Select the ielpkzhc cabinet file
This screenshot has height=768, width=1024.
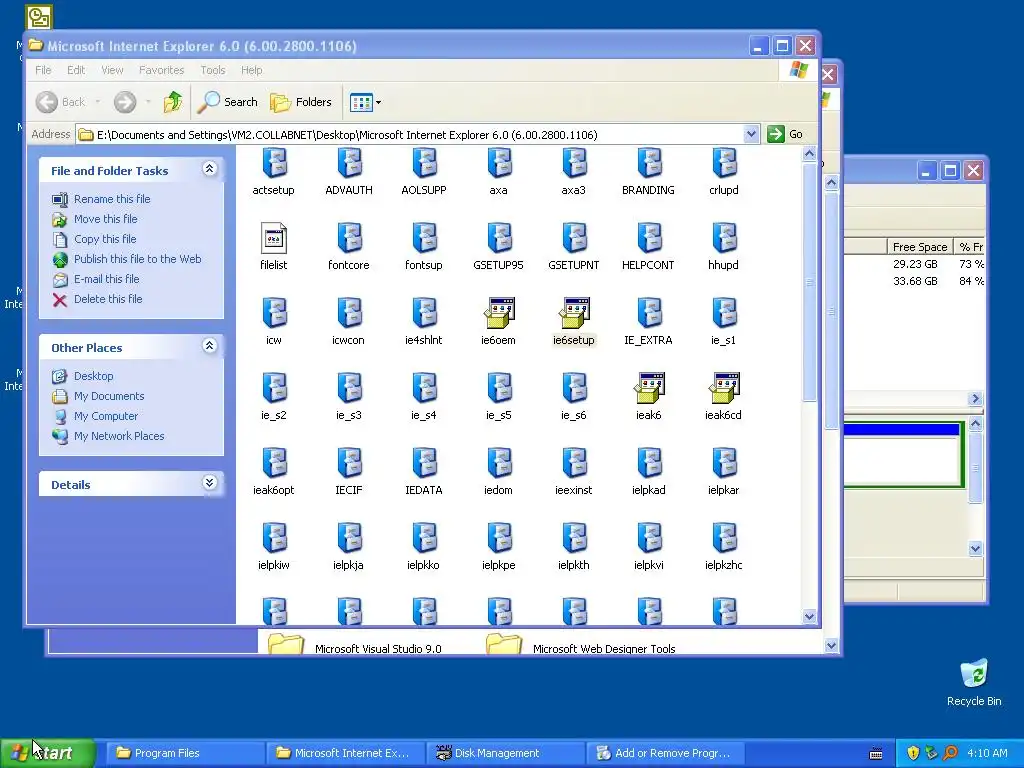click(724, 546)
